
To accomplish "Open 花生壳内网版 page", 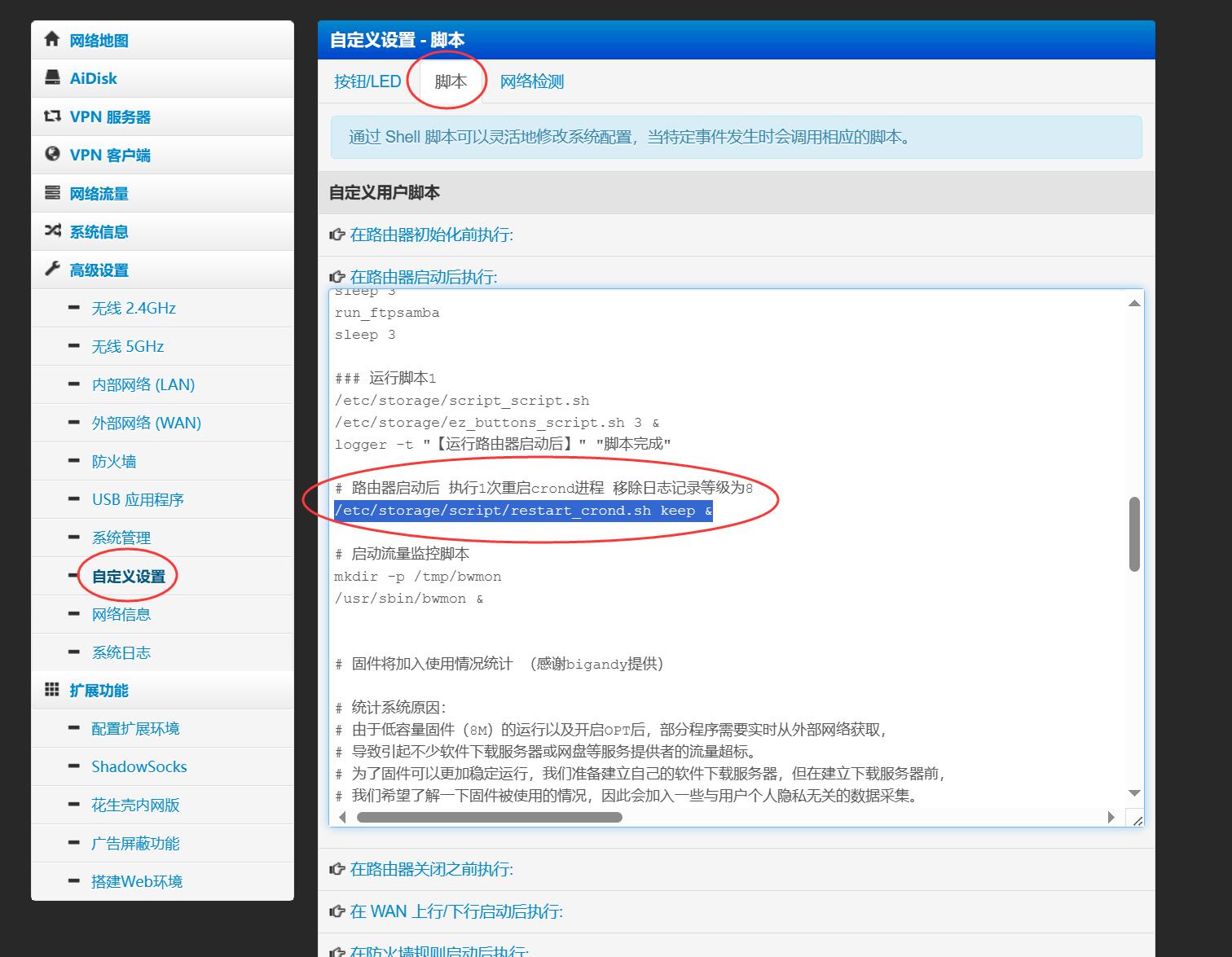I will pos(135,805).
